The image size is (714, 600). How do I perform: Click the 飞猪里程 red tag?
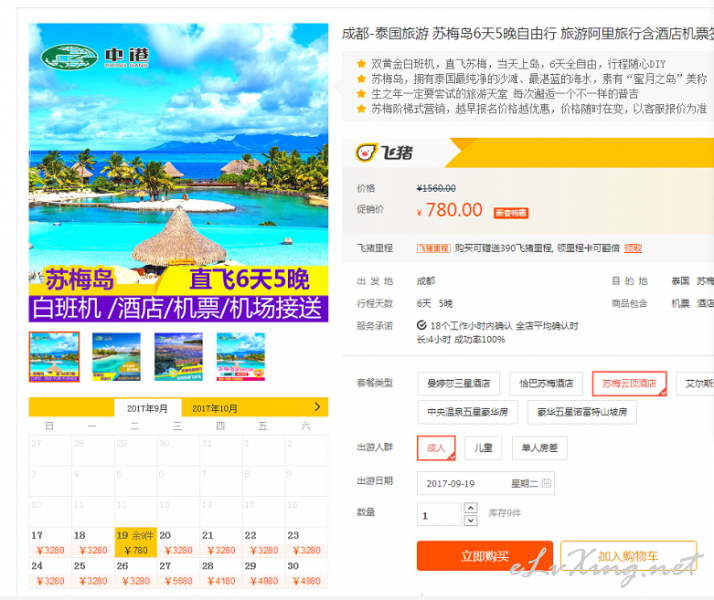click(434, 248)
